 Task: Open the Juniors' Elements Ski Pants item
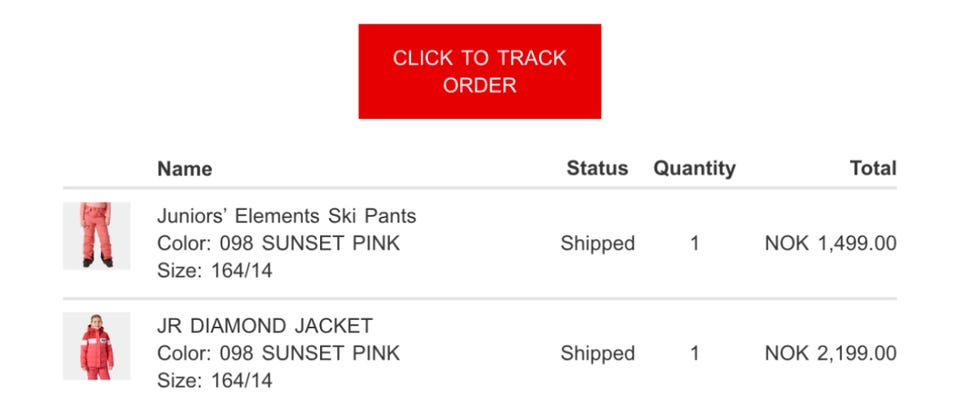[x=286, y=216]
